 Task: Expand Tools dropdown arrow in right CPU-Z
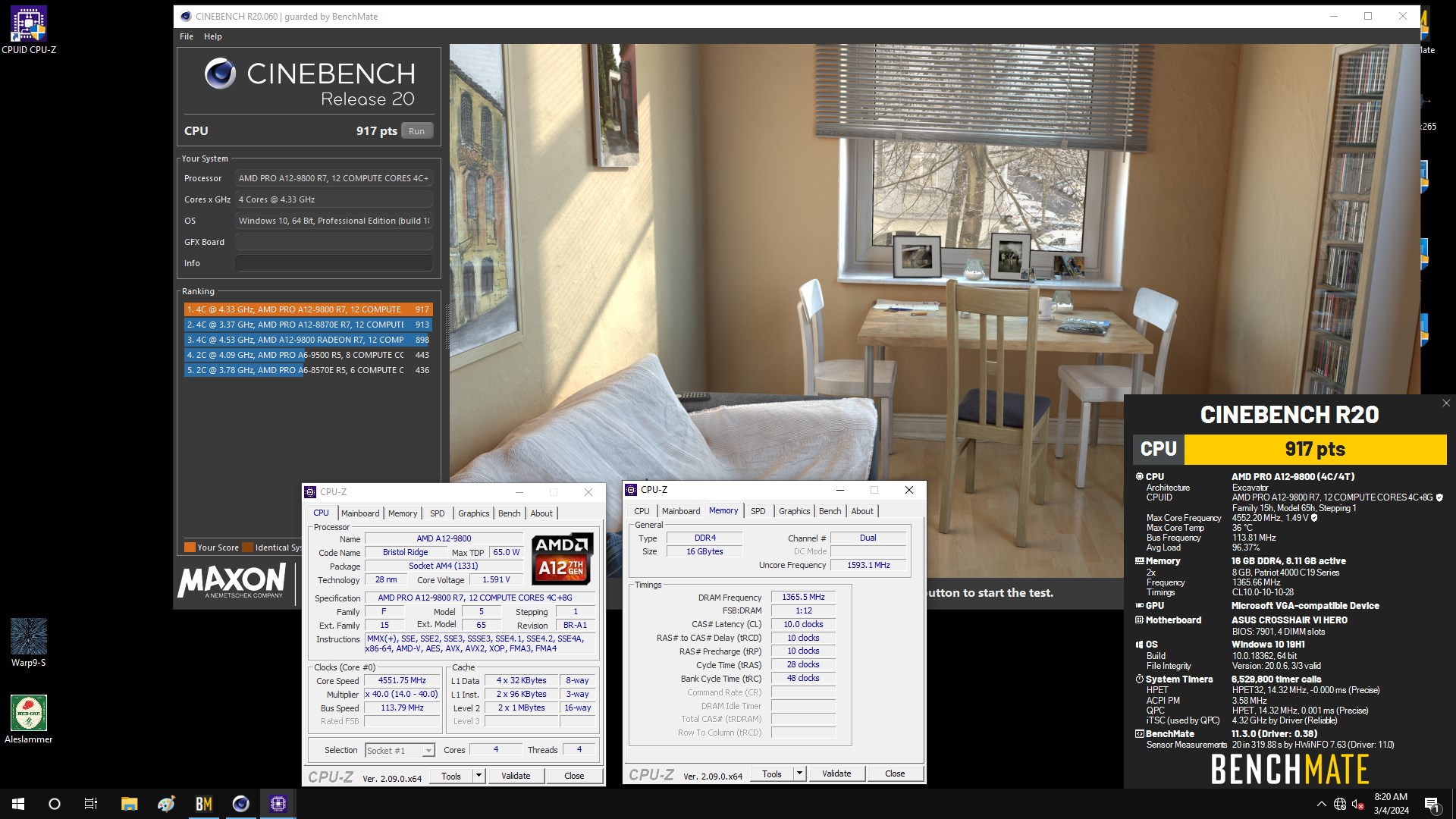(x=799, y=773)
